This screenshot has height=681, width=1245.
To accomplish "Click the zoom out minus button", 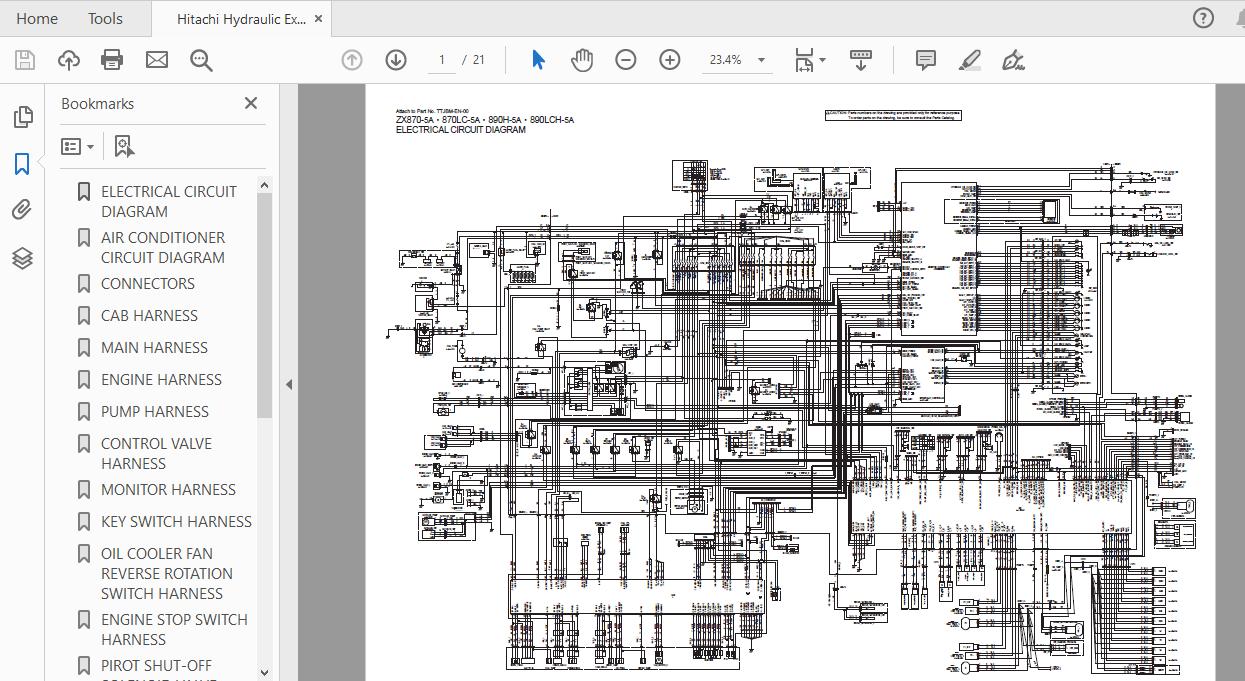I will tap(626, 60).
